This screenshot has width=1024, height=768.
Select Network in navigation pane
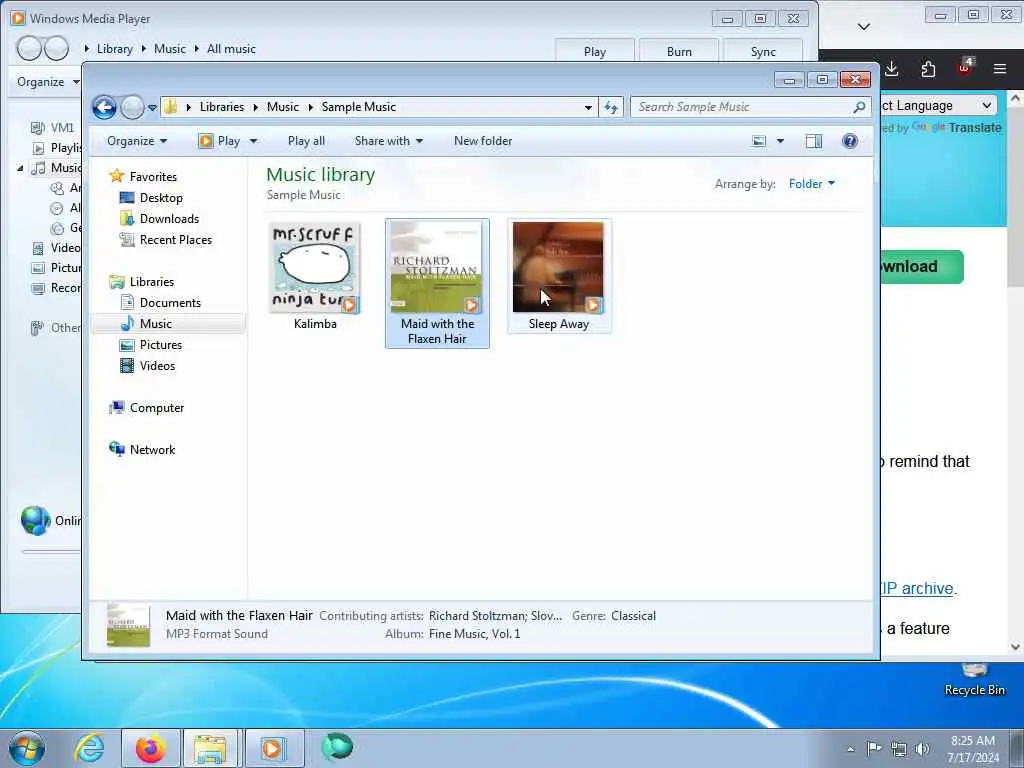point(152,450)
